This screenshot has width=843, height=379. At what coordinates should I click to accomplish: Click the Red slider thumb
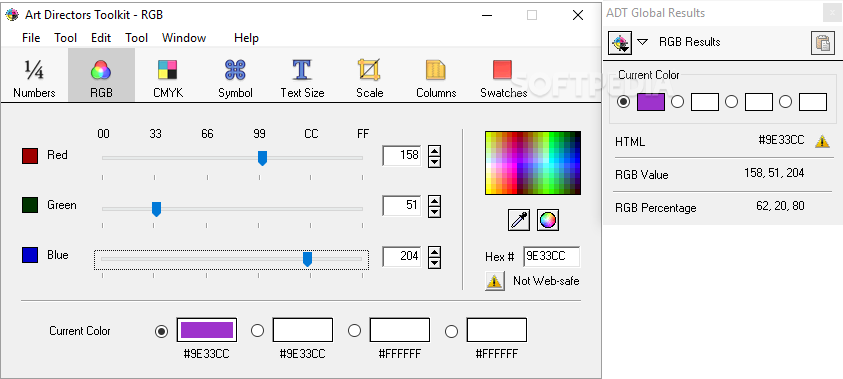(262, 158)
